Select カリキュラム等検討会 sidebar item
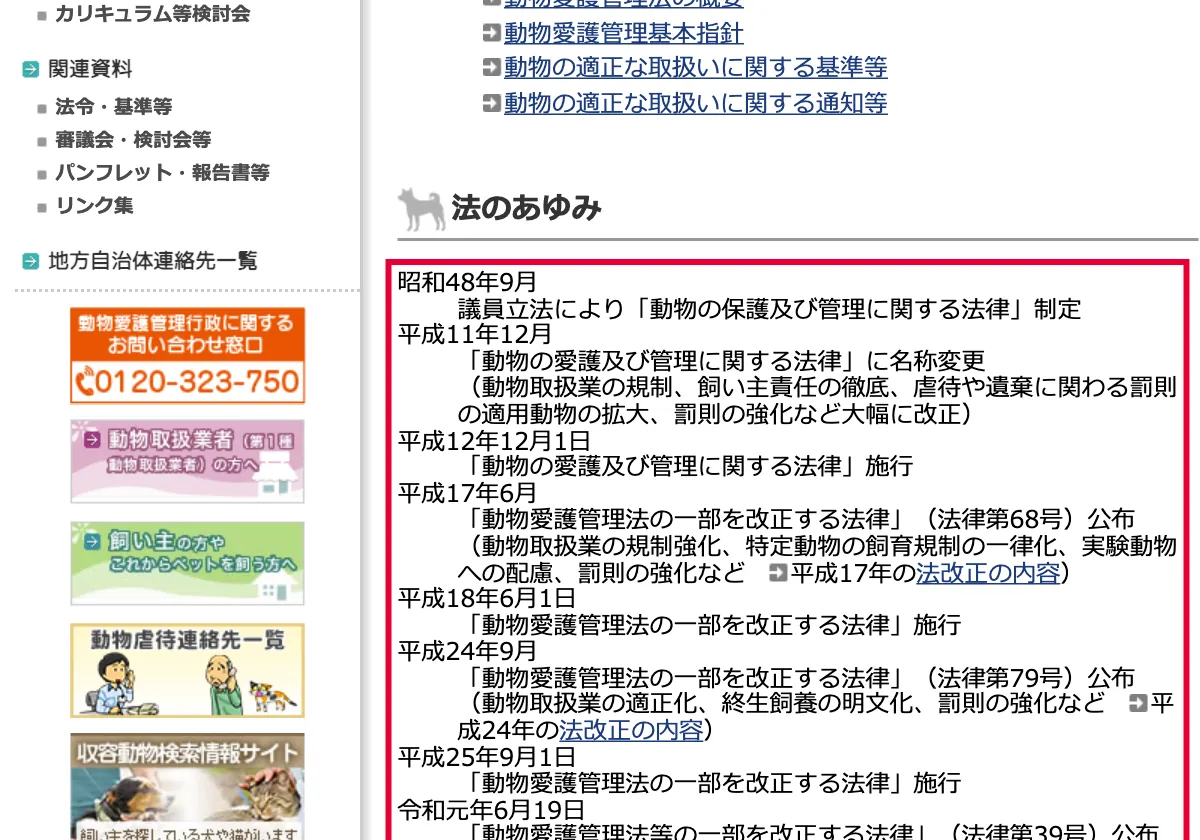The image size is (1200, 840). 153,14
